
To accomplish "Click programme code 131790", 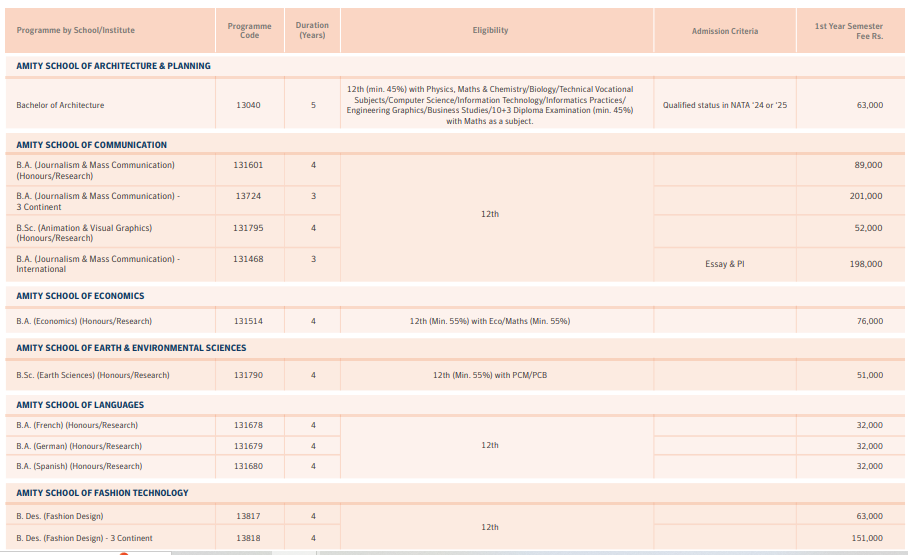I will 248,375.
